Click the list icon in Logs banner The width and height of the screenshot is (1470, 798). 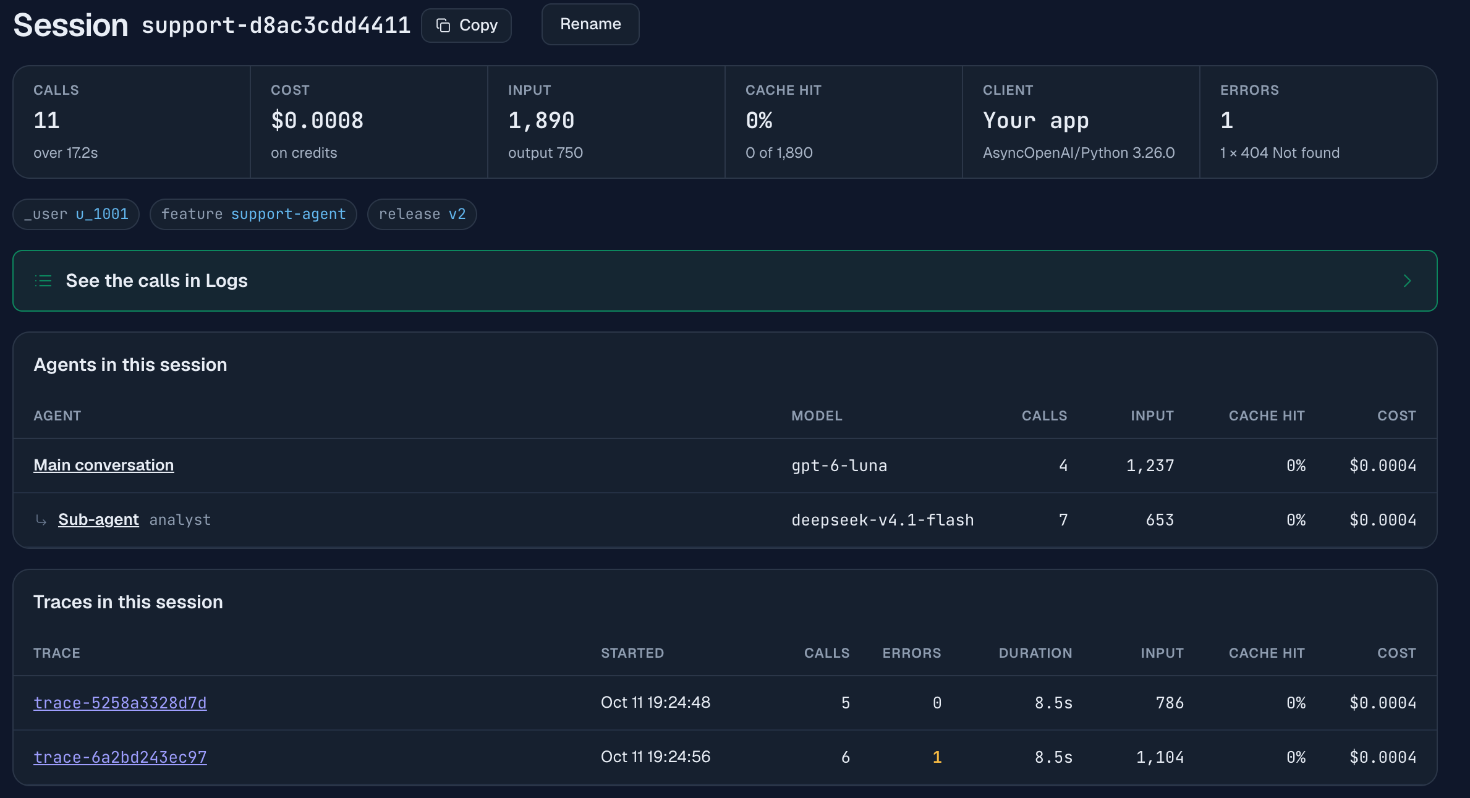pyautogui.click(x=43, y=281)
